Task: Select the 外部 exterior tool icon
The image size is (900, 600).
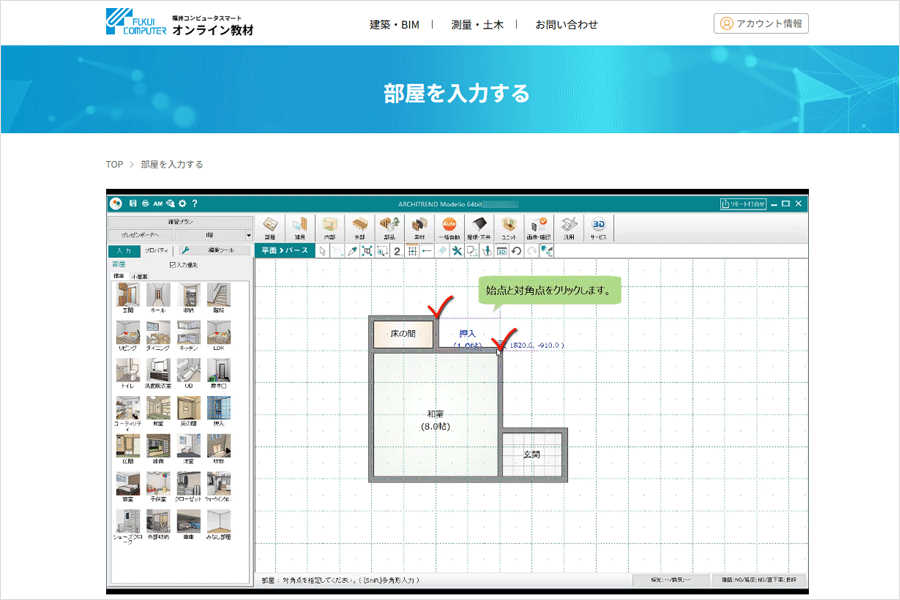Action: [x=358, y=225]
